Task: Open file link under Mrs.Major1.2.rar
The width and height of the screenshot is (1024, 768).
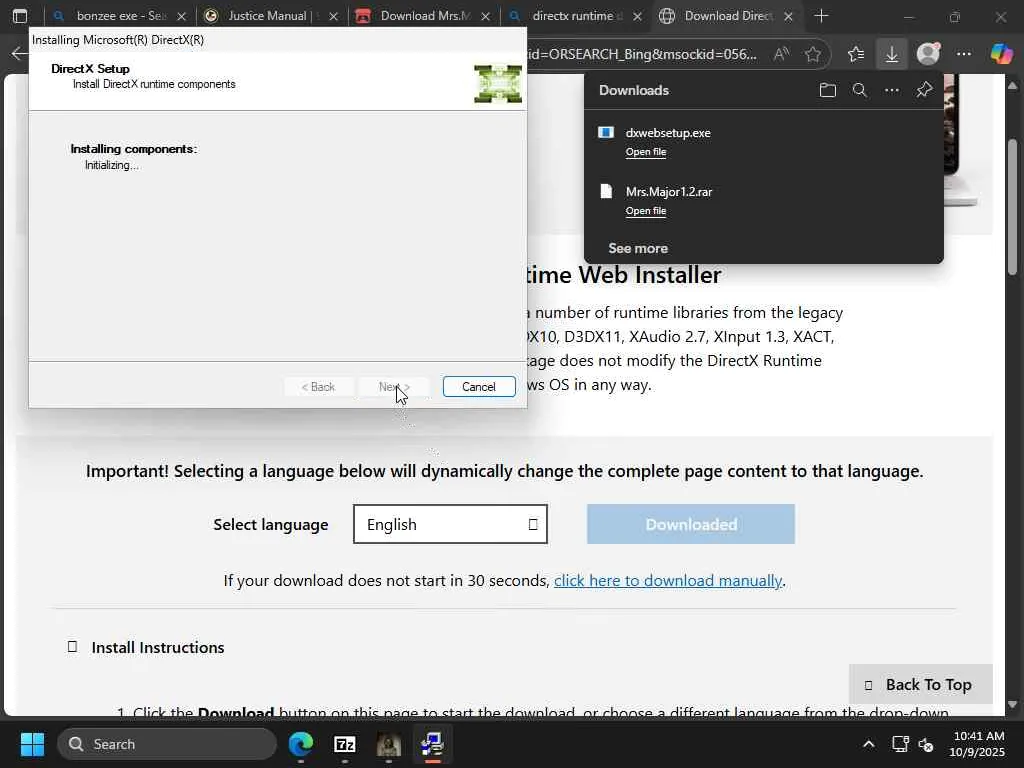Action: point(645,210)
